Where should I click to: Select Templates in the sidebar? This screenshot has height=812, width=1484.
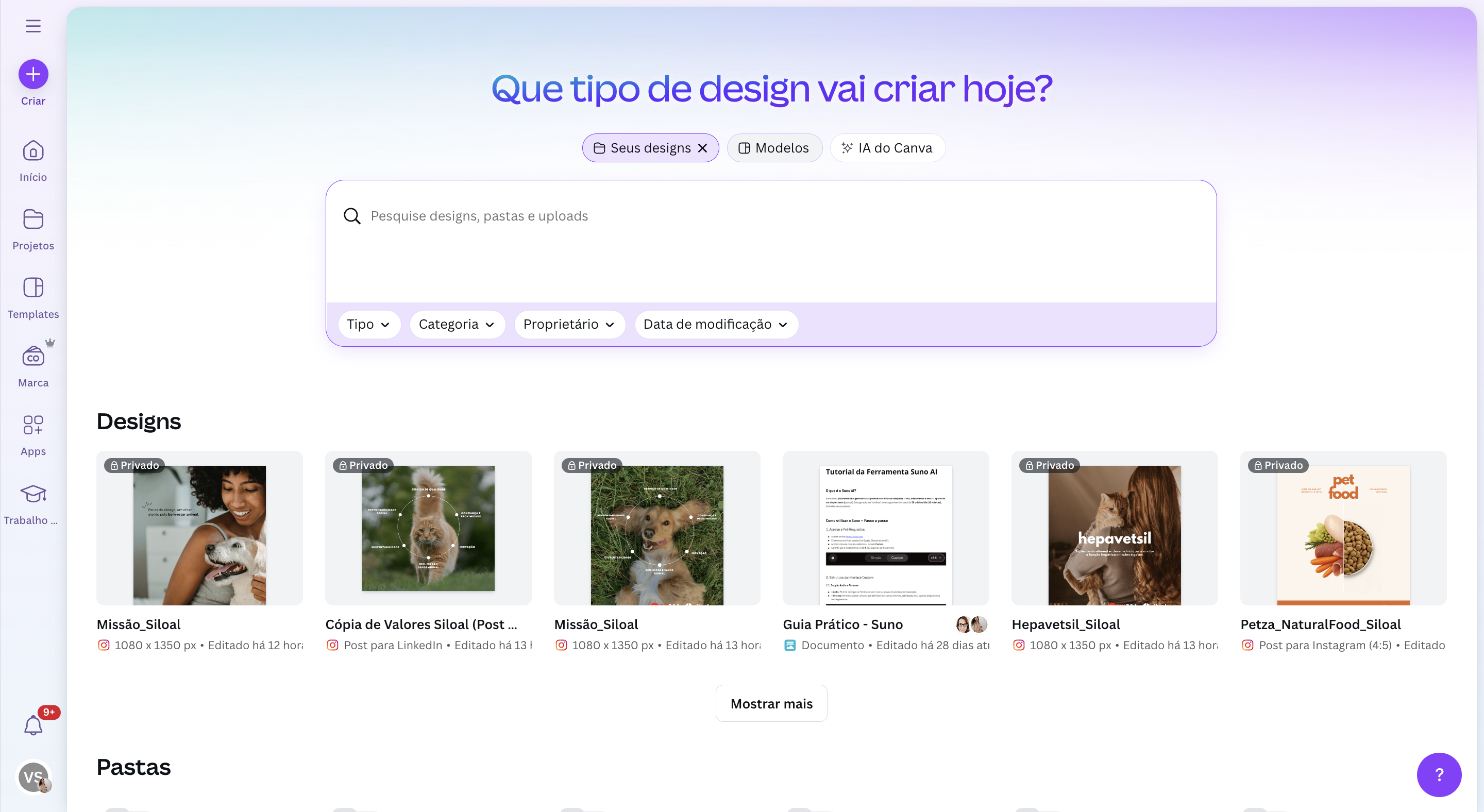[x=33, y=297]
